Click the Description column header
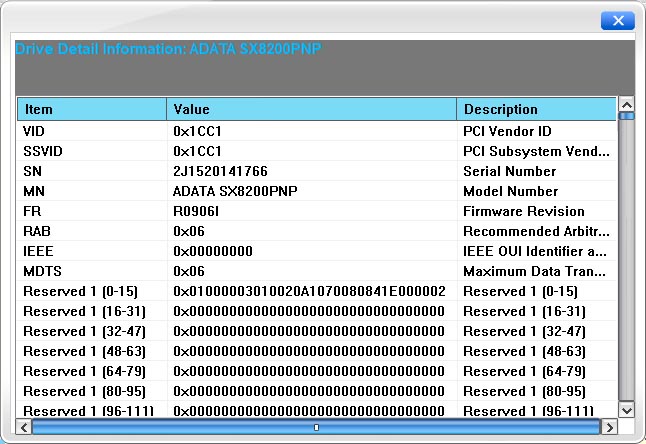This screenshot has width=646, height=444. 536,109
